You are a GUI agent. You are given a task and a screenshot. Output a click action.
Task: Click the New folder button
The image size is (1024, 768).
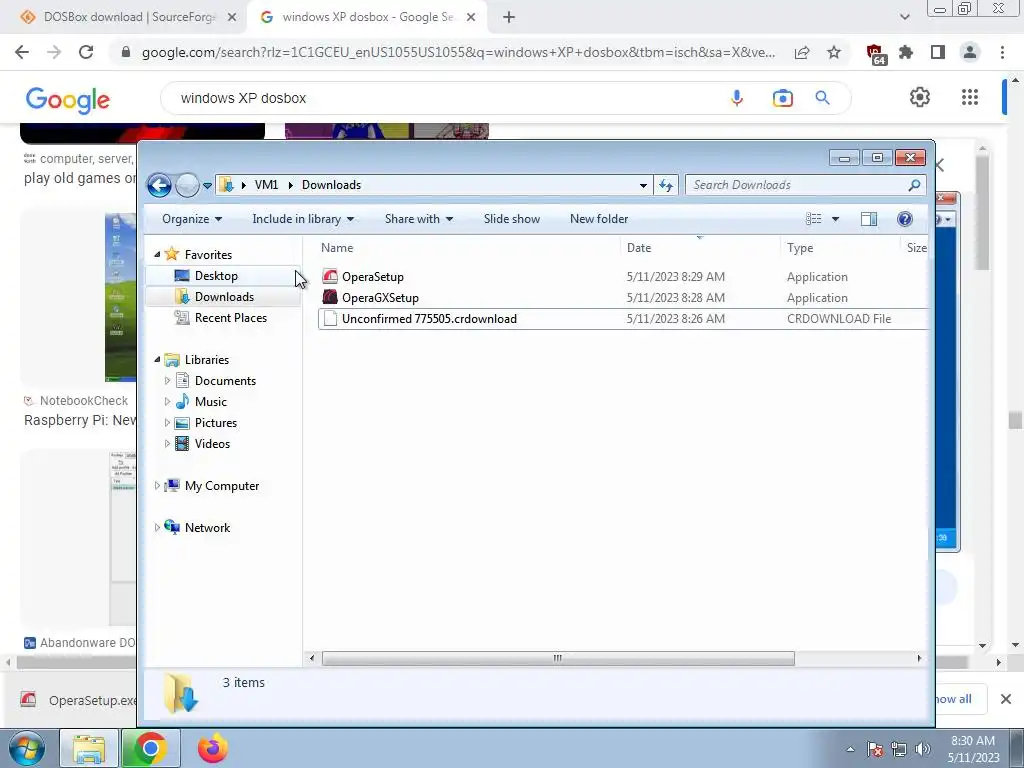tap(599, 219)
